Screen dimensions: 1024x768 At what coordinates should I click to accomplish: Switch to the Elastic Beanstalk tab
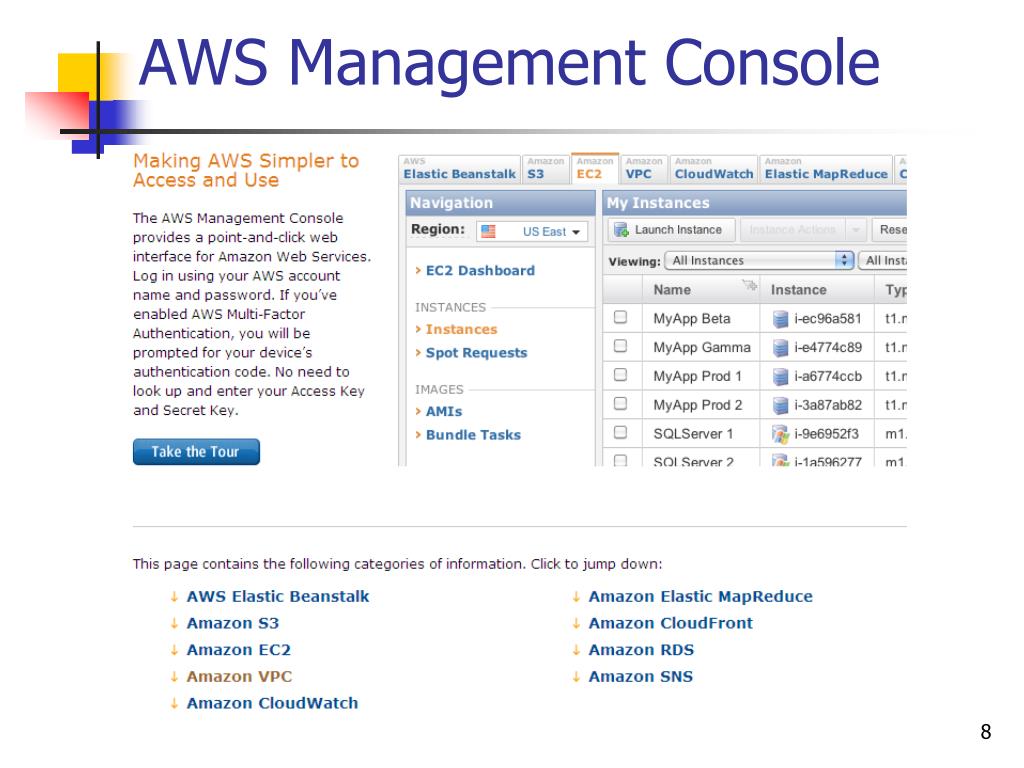460,169
